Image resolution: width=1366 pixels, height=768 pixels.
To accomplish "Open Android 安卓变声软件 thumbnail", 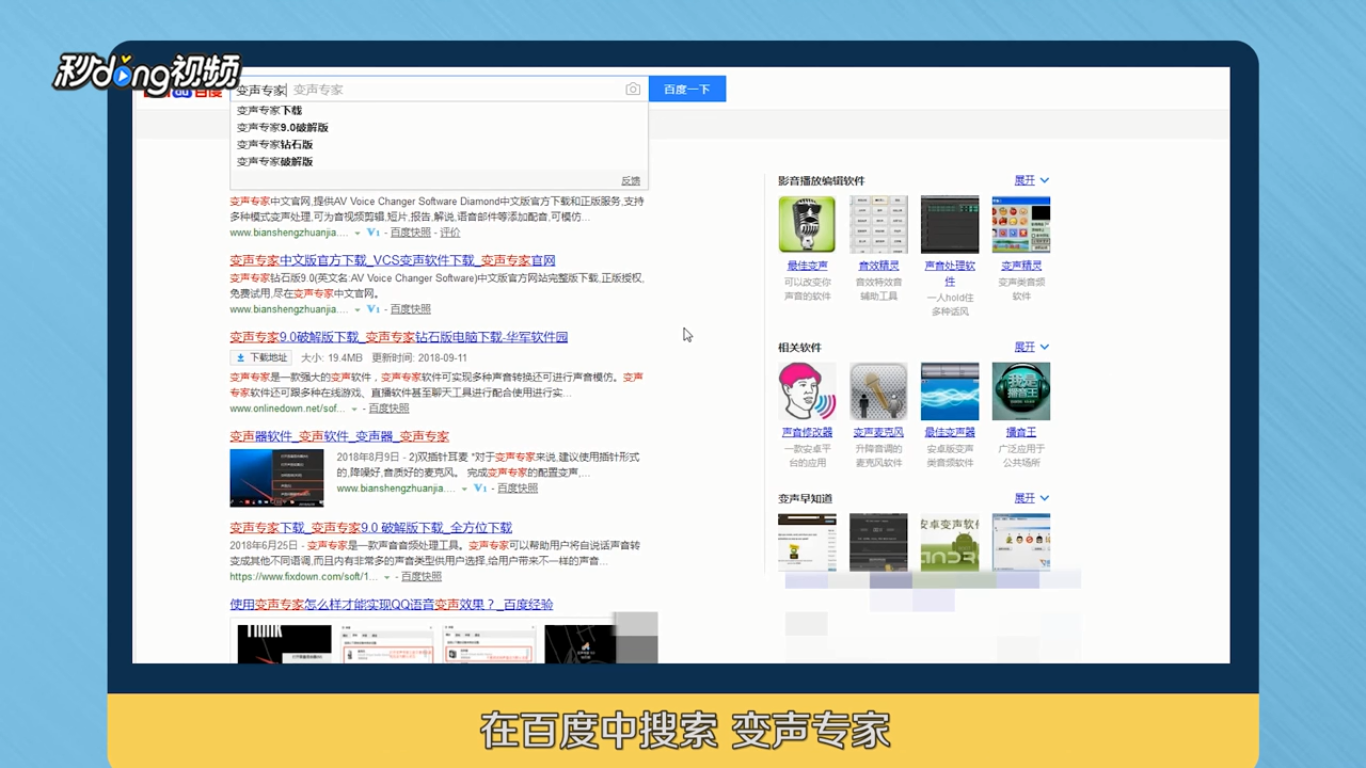I will pos(949,542).
